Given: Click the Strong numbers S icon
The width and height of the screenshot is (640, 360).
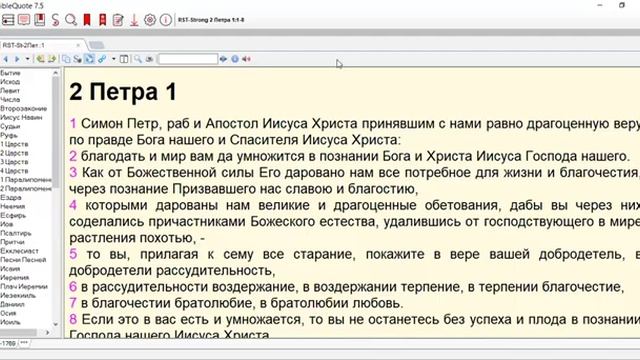Looking at the screenshot, I should point(55,20).
